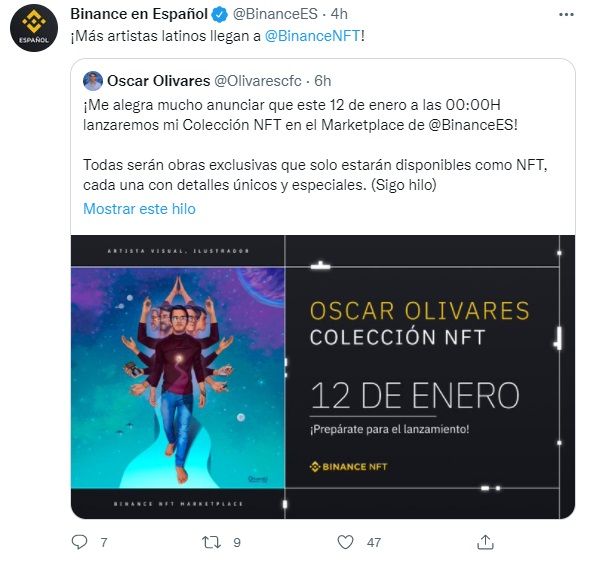Click Mostrar este hilo link
Screen dimensions: 589x561
(139, 209)
